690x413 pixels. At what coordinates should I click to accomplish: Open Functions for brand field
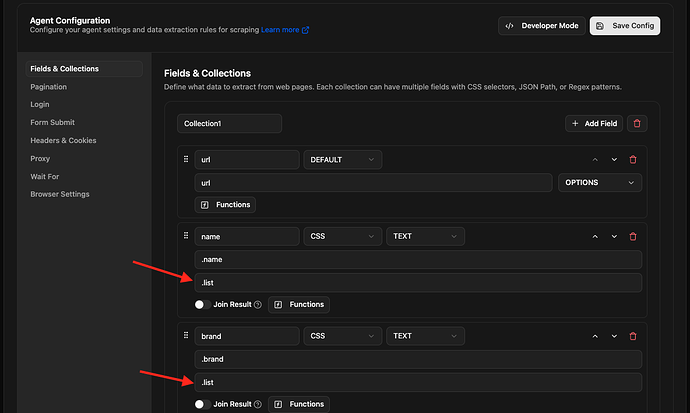299,404
